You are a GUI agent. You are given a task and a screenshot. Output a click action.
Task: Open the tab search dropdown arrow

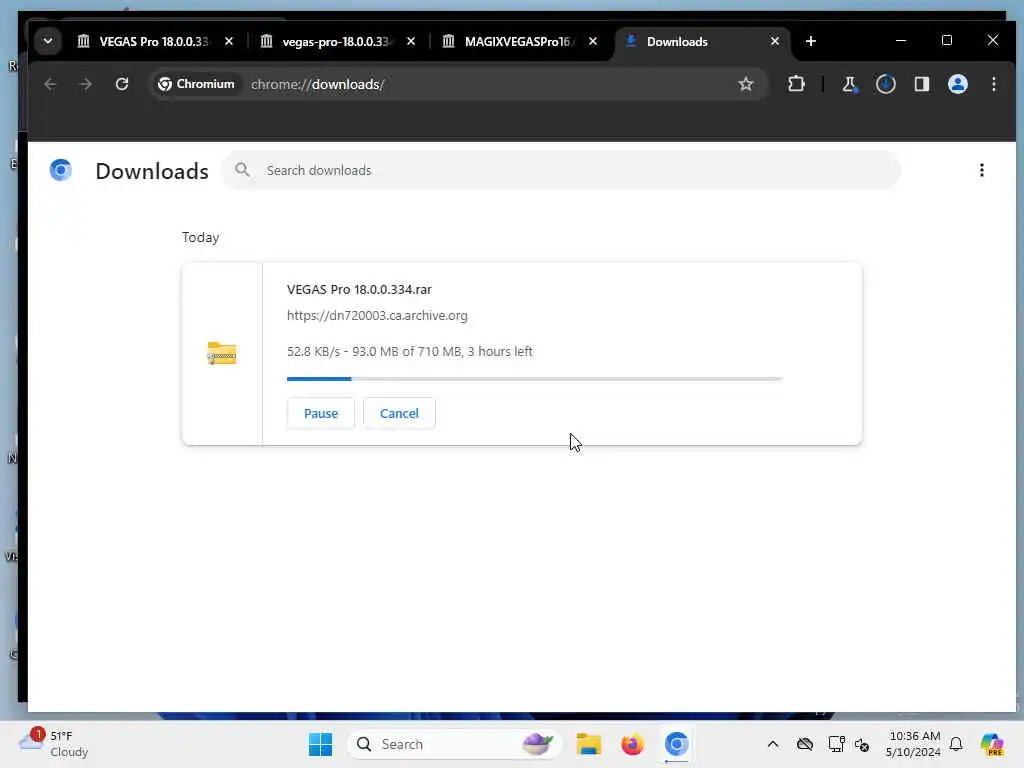[48, 41]
